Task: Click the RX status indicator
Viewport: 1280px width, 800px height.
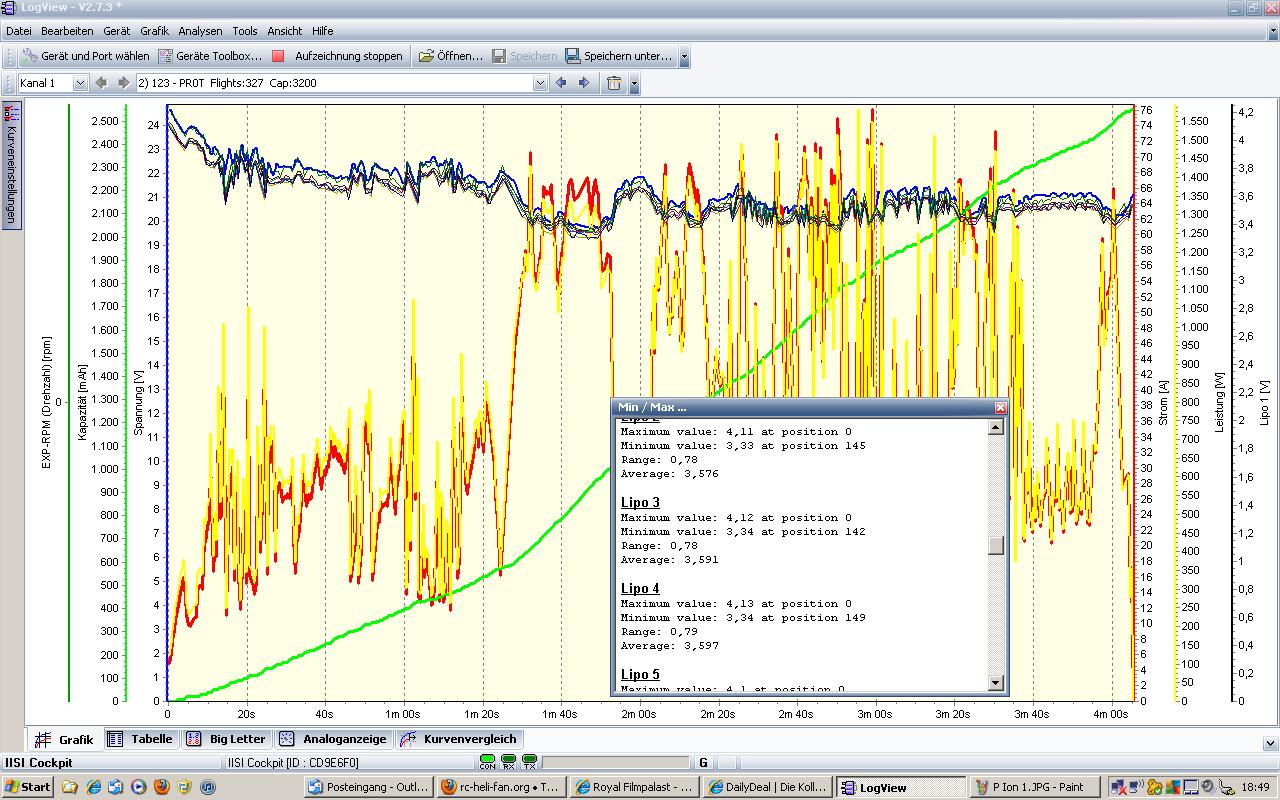Action: click(508, 762)
